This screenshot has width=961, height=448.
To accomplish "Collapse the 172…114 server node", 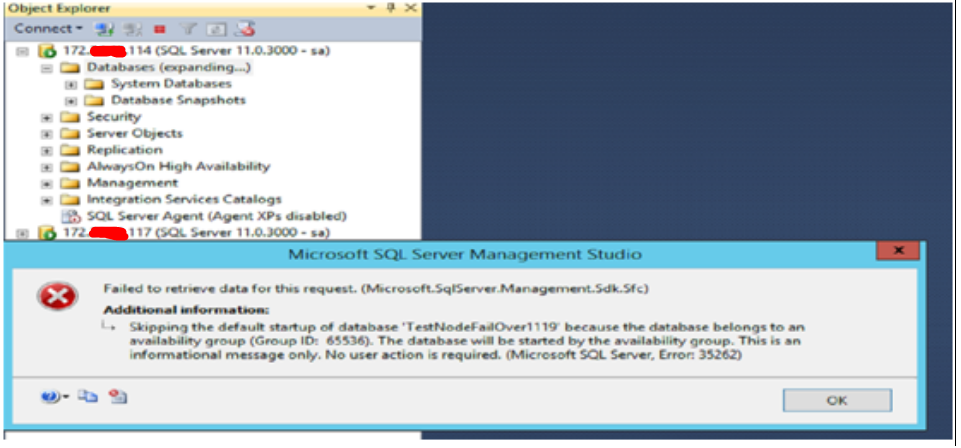I will coord(22,51).
